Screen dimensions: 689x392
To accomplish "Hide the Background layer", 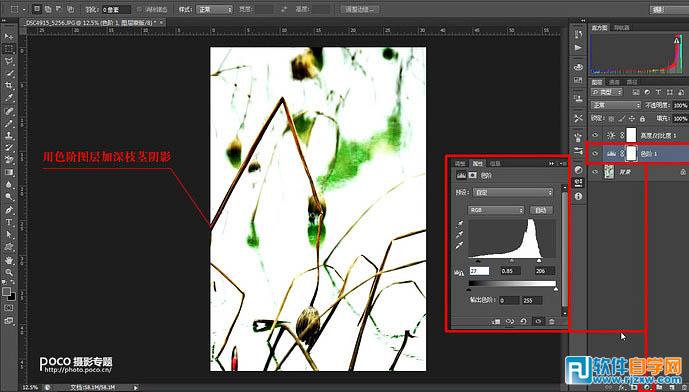I will (595, 172).
